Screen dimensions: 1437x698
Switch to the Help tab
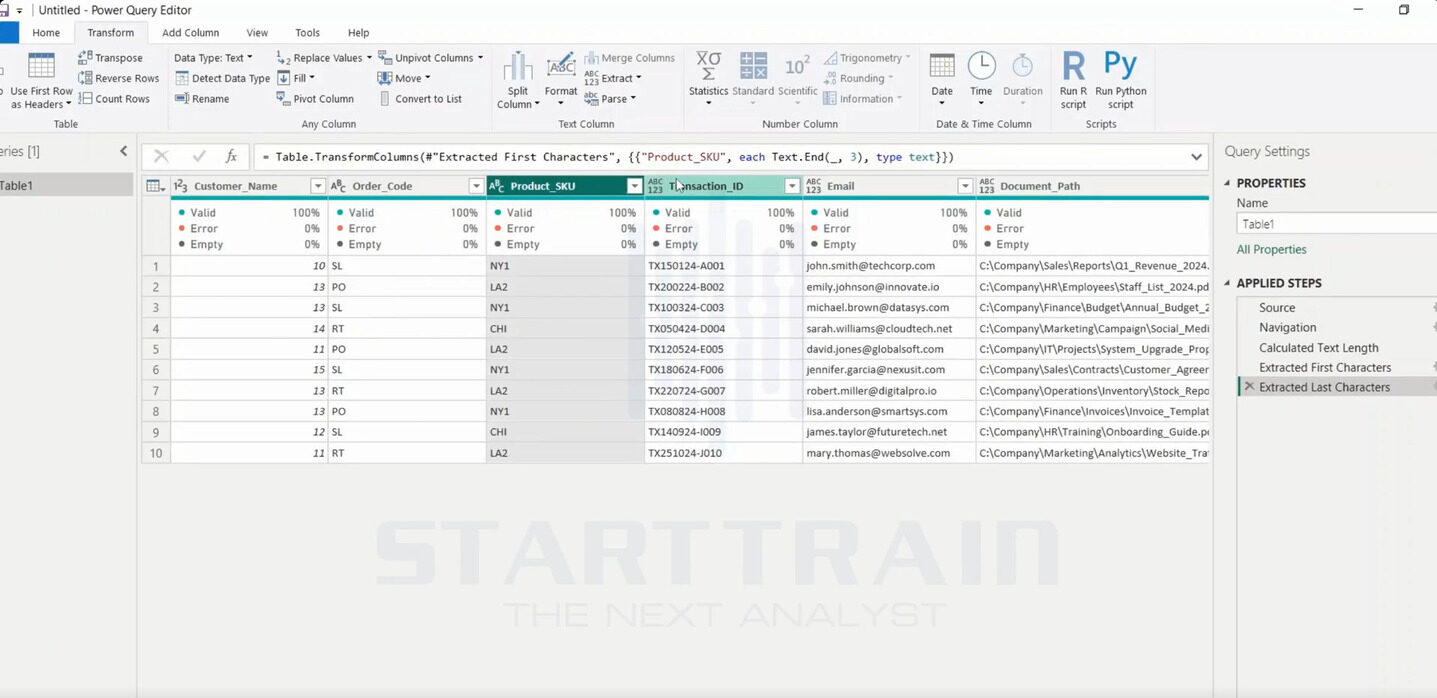[x=358, y=32]
